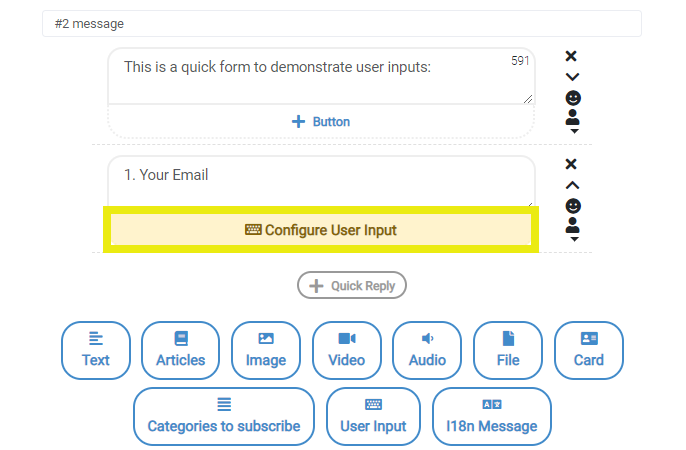Screen dimensions: 686x450
Task: Add an Audio block
Action: 427,350
